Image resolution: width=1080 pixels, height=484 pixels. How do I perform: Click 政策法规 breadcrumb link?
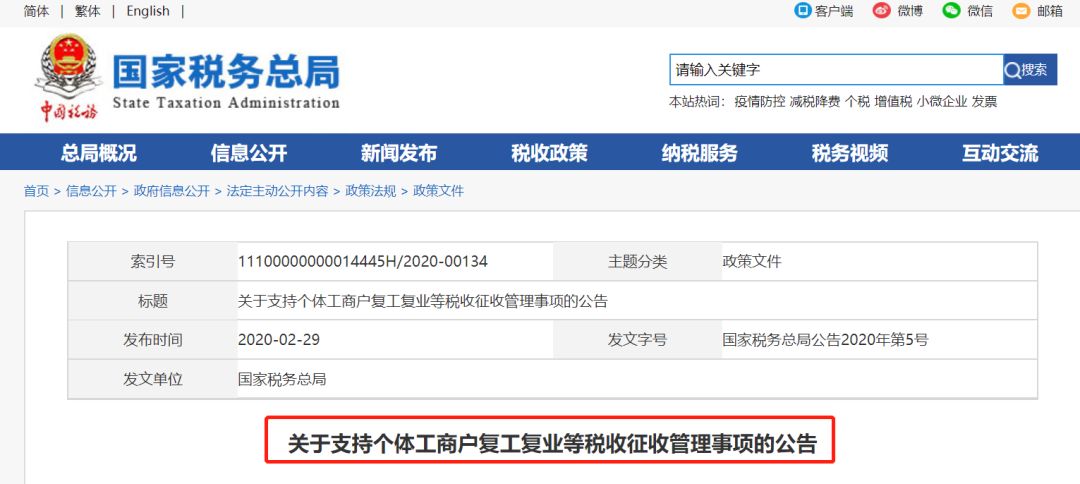coord(371,191)
